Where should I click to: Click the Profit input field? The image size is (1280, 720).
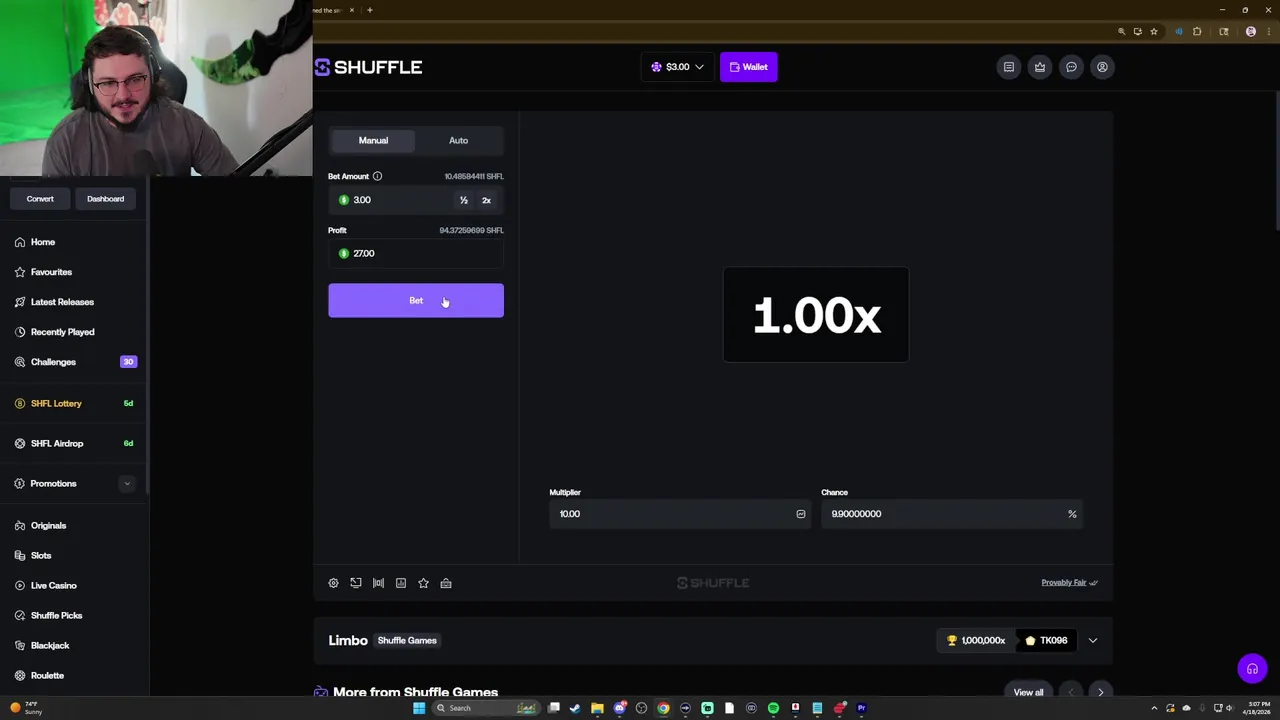click(416, 254)
